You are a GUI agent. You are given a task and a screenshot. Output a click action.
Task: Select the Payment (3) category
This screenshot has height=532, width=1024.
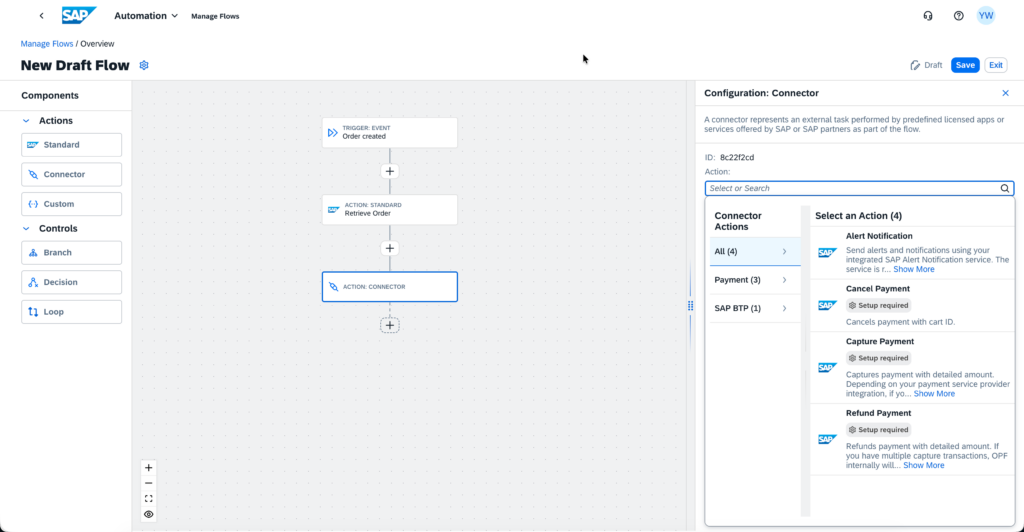coord(755,280)
